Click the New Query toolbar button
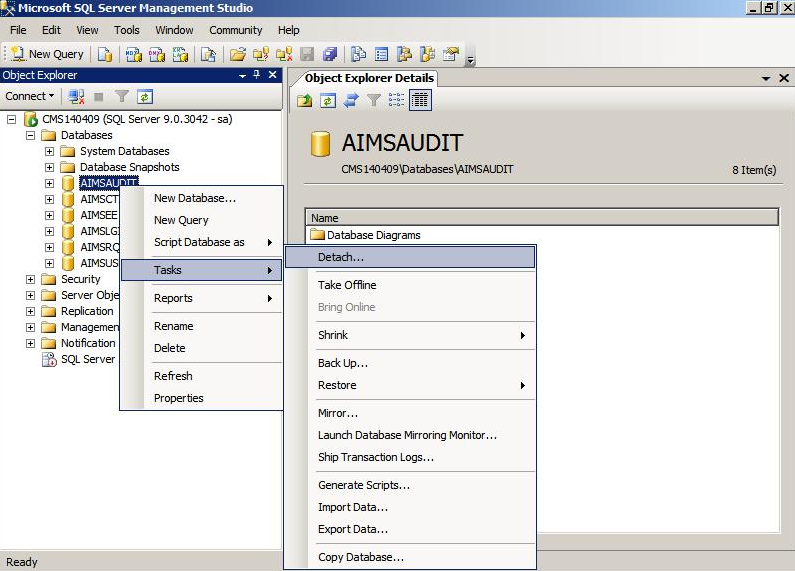This screenshot has width=795, height=571. (47, 54)
